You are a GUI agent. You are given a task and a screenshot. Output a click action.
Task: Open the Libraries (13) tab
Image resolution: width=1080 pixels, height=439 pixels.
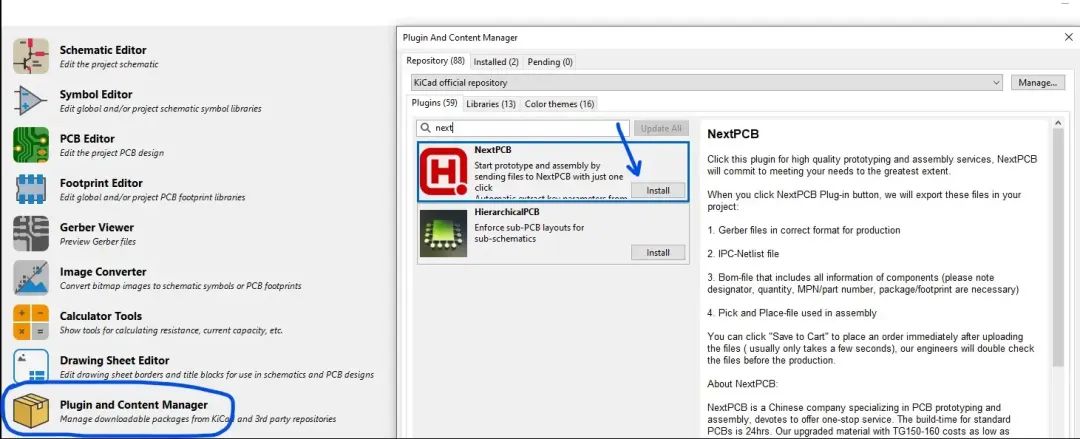[x=491, y=104]
